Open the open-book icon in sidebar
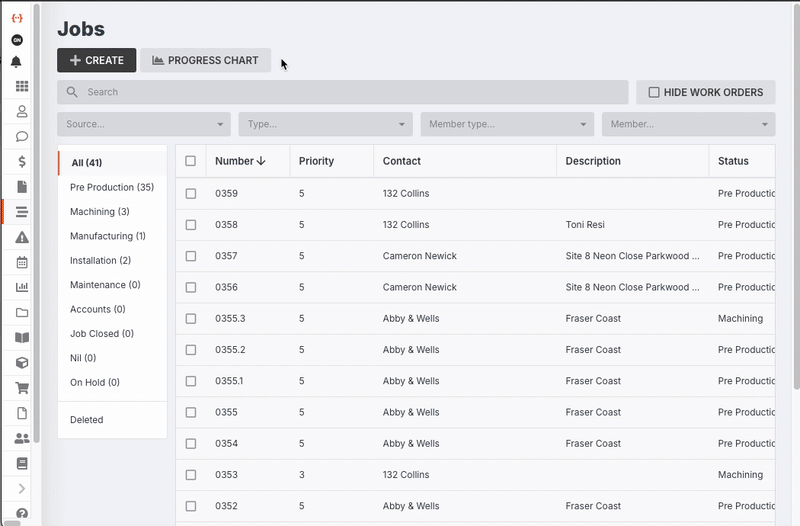800x526 pixels. pos(21,338)
